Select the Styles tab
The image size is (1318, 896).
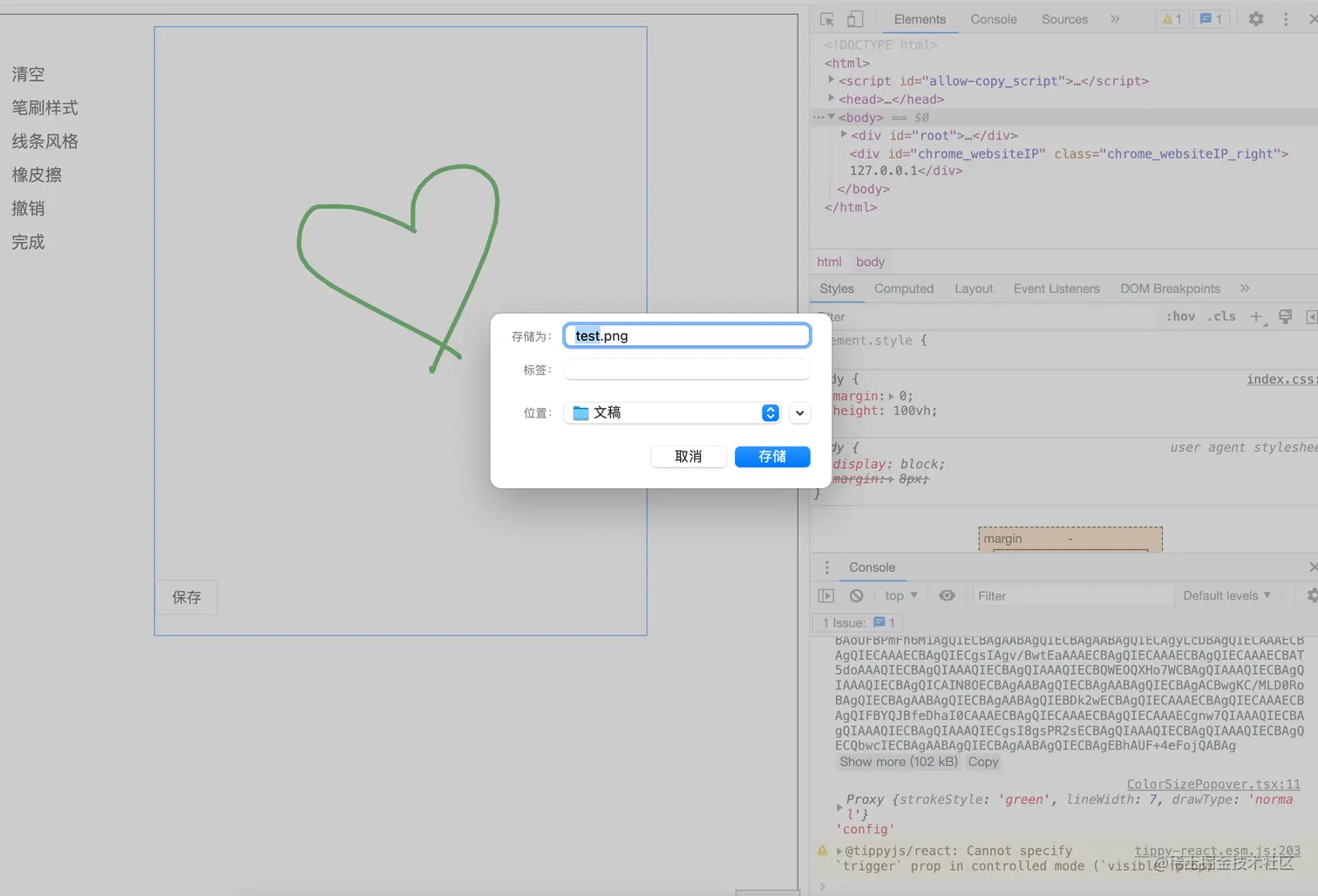coord(837,288)
